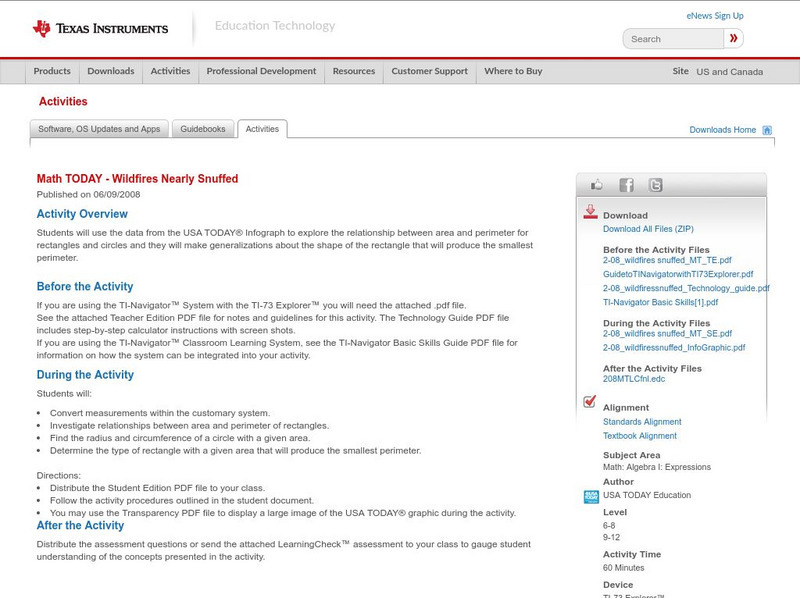Open the Where to Buy menu
800x598 pixels.
[x=513, y=71]
